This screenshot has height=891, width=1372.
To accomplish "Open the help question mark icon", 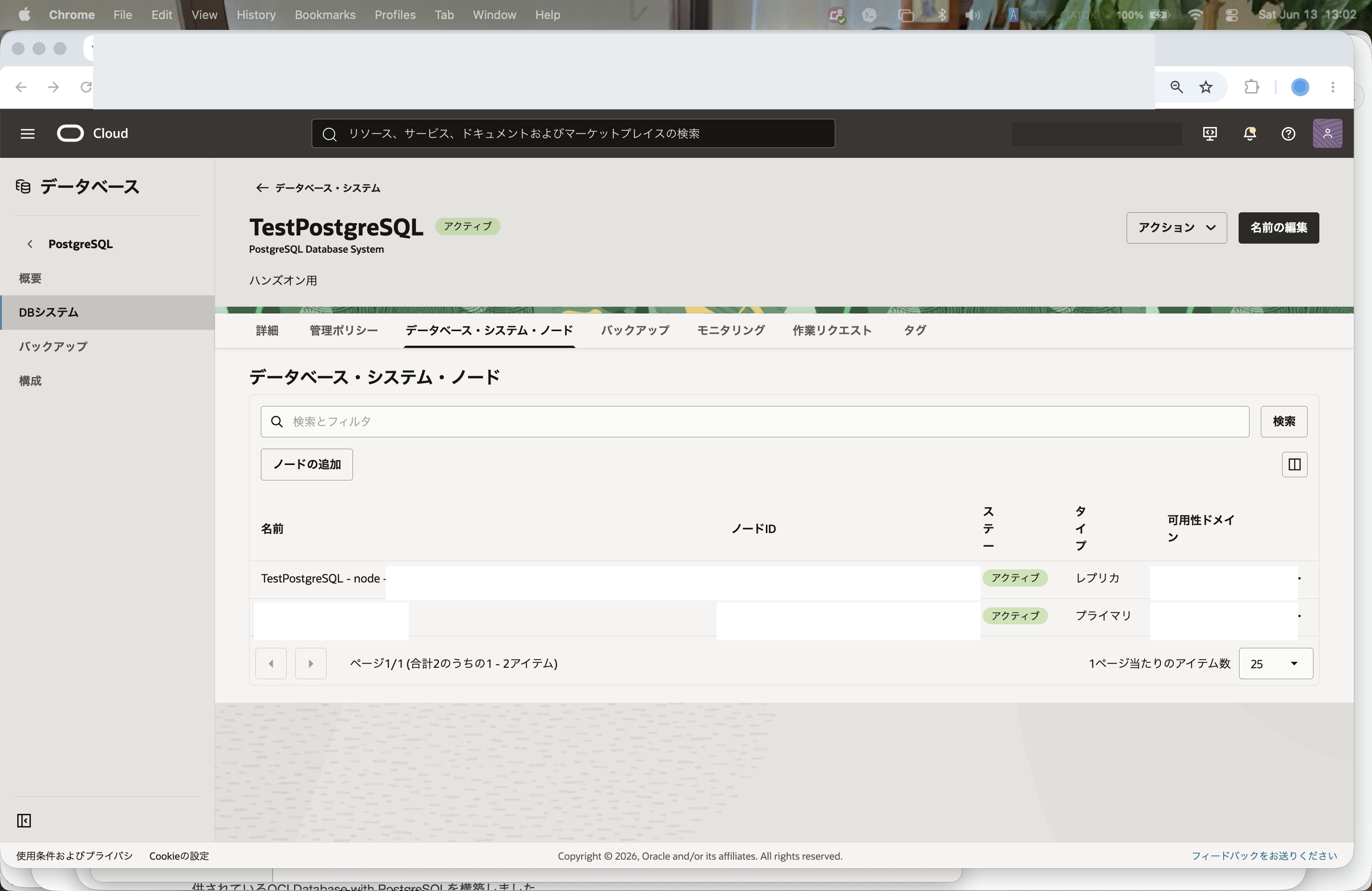I will pyautogui.click(x=1288, y=134).
